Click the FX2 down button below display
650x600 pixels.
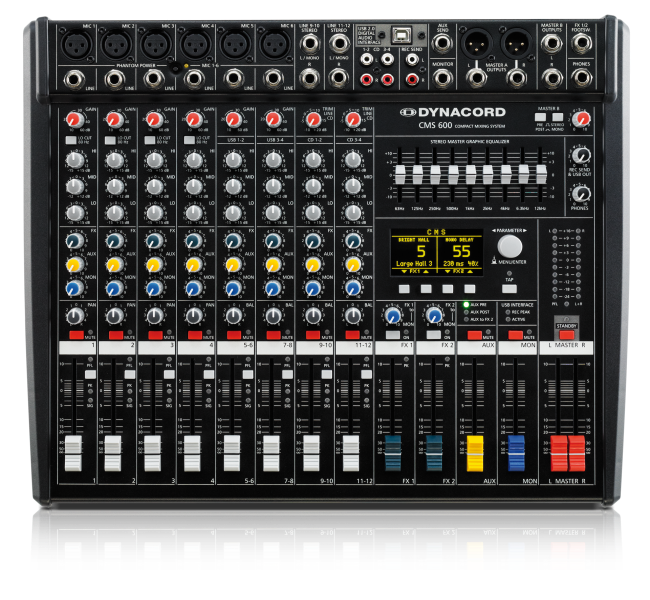(x=448, y=289)
